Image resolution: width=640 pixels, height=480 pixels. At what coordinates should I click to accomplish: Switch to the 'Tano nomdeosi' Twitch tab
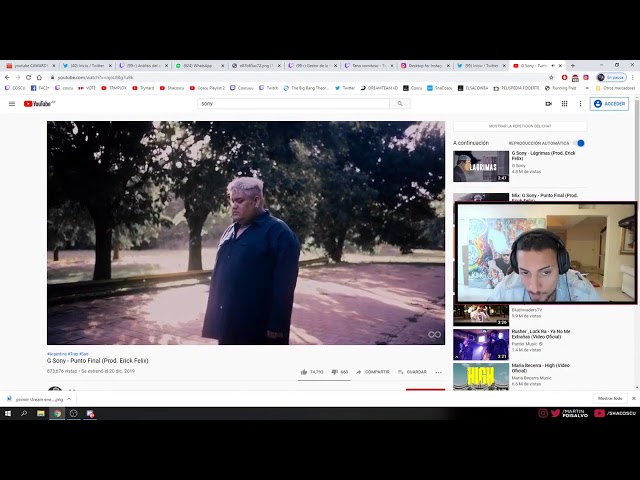(x=369, y=65)
